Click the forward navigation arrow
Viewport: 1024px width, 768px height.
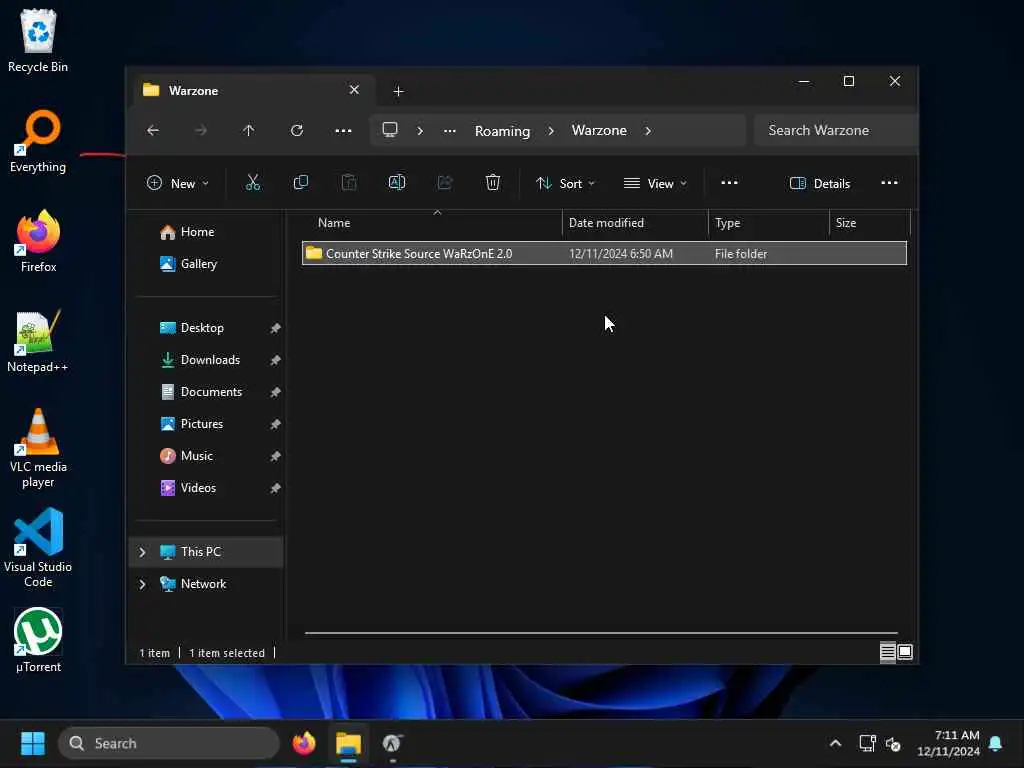pyautogui.click(x=200, y=131)
